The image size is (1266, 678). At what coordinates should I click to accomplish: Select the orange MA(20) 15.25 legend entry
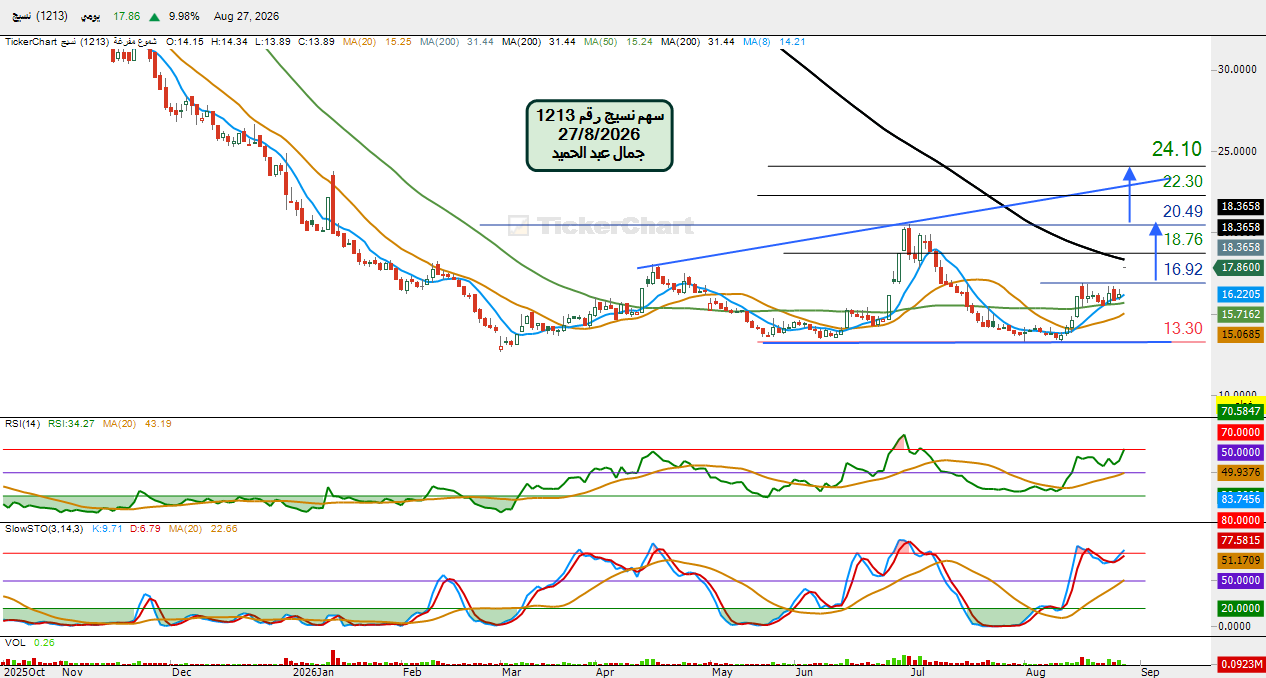377,42
